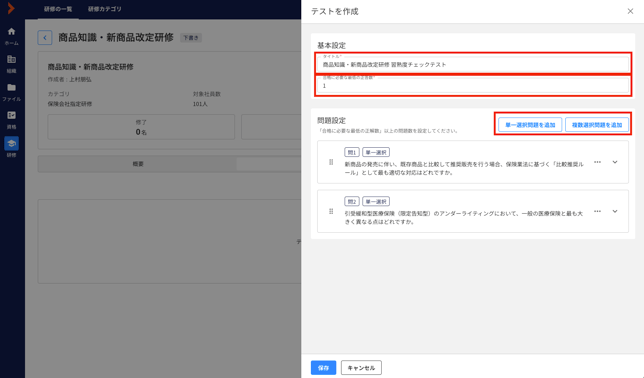Close the テストを作成 panel
Screen dimensions: 644x378
pyautogui.click(x=630, y=11)
